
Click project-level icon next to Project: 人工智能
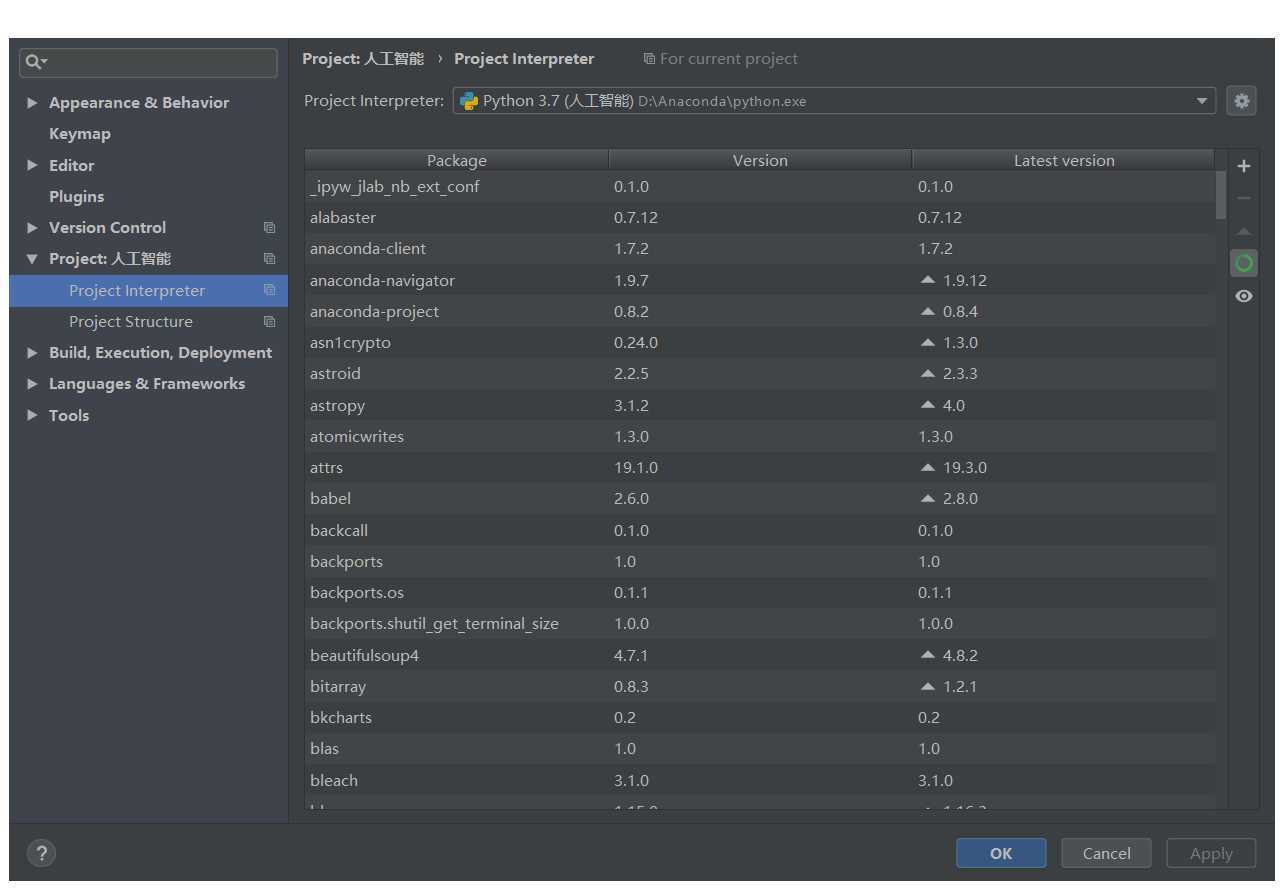(269, 259)
